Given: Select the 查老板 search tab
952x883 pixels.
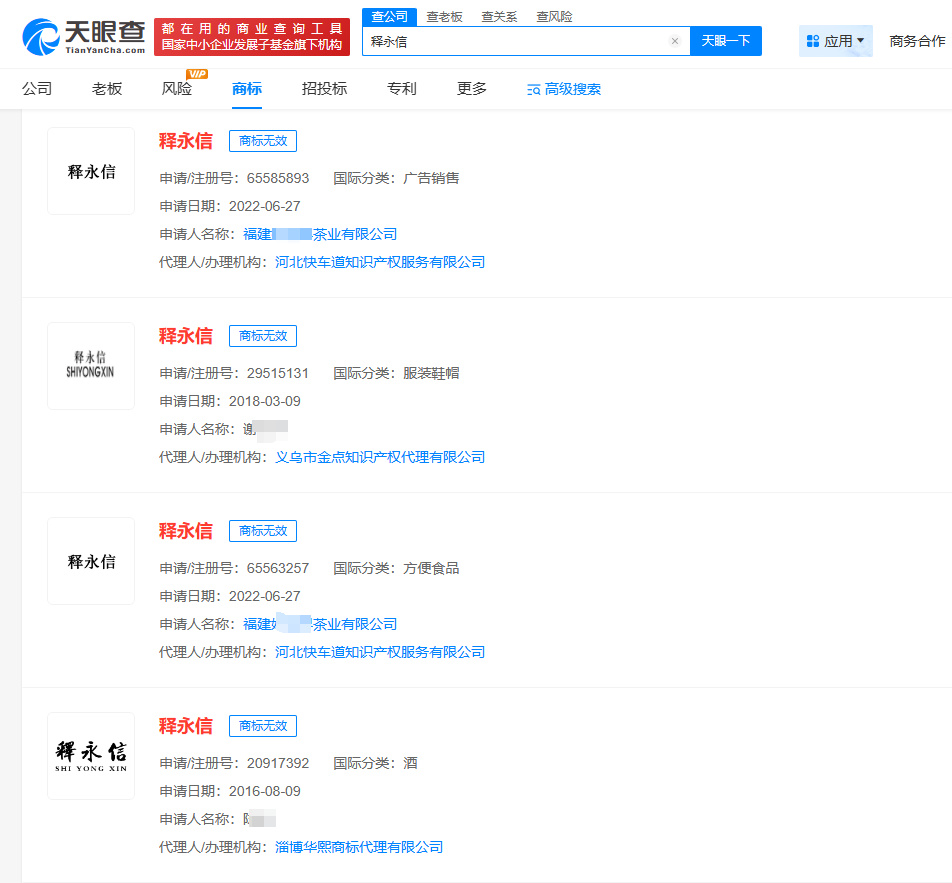Looking at the screenshot, I should click(x=444, y=17).
